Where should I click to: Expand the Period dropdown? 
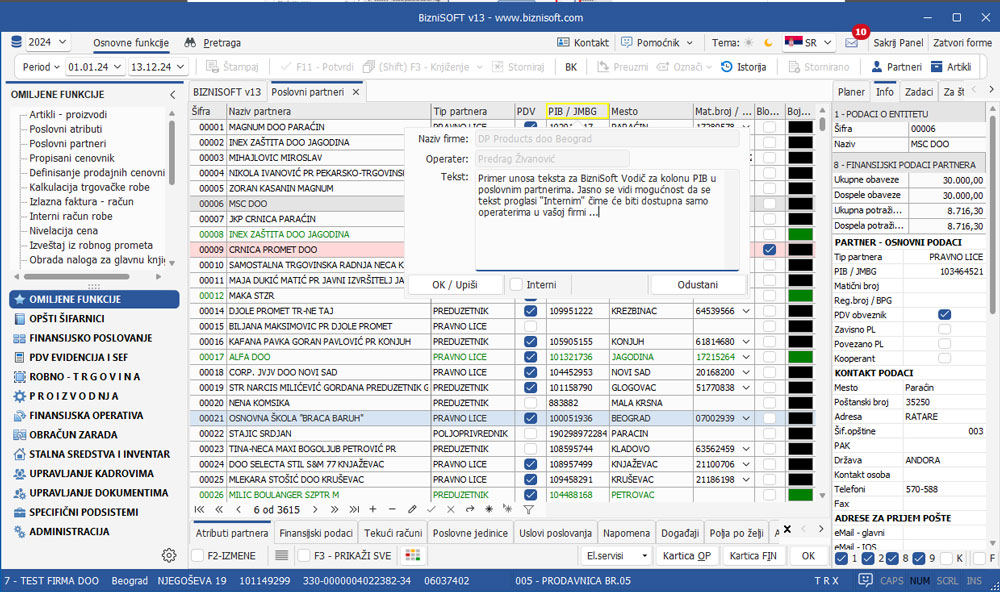(x=41, y=67)
